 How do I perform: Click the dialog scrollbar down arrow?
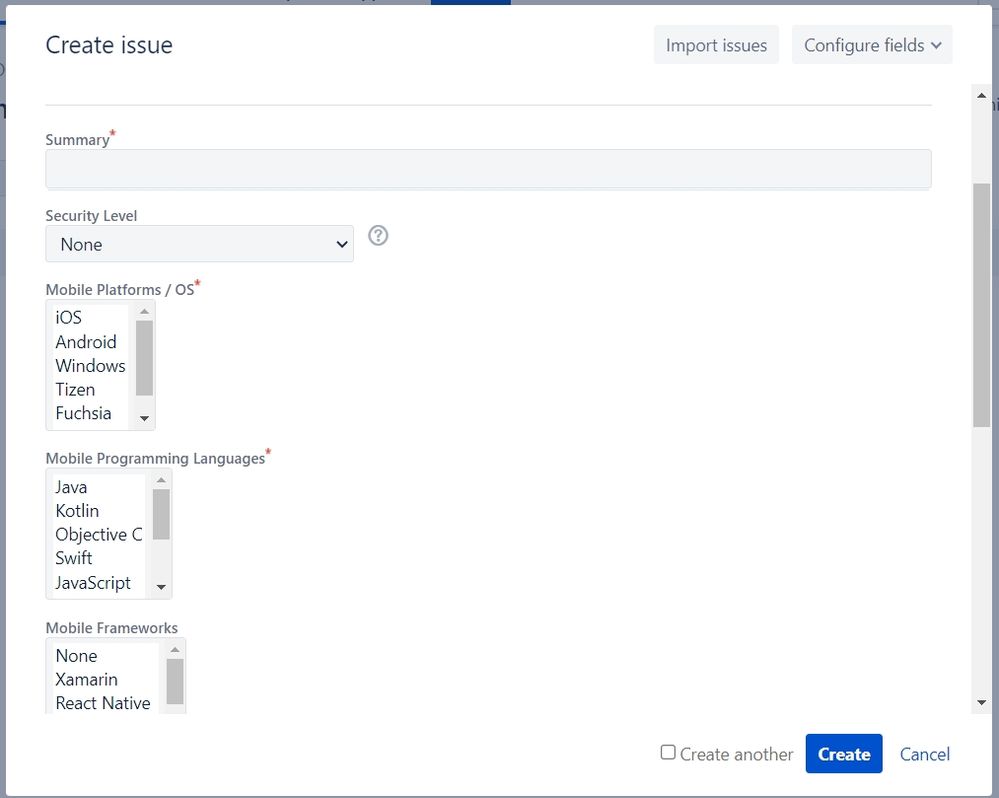(x=981, y=702)
